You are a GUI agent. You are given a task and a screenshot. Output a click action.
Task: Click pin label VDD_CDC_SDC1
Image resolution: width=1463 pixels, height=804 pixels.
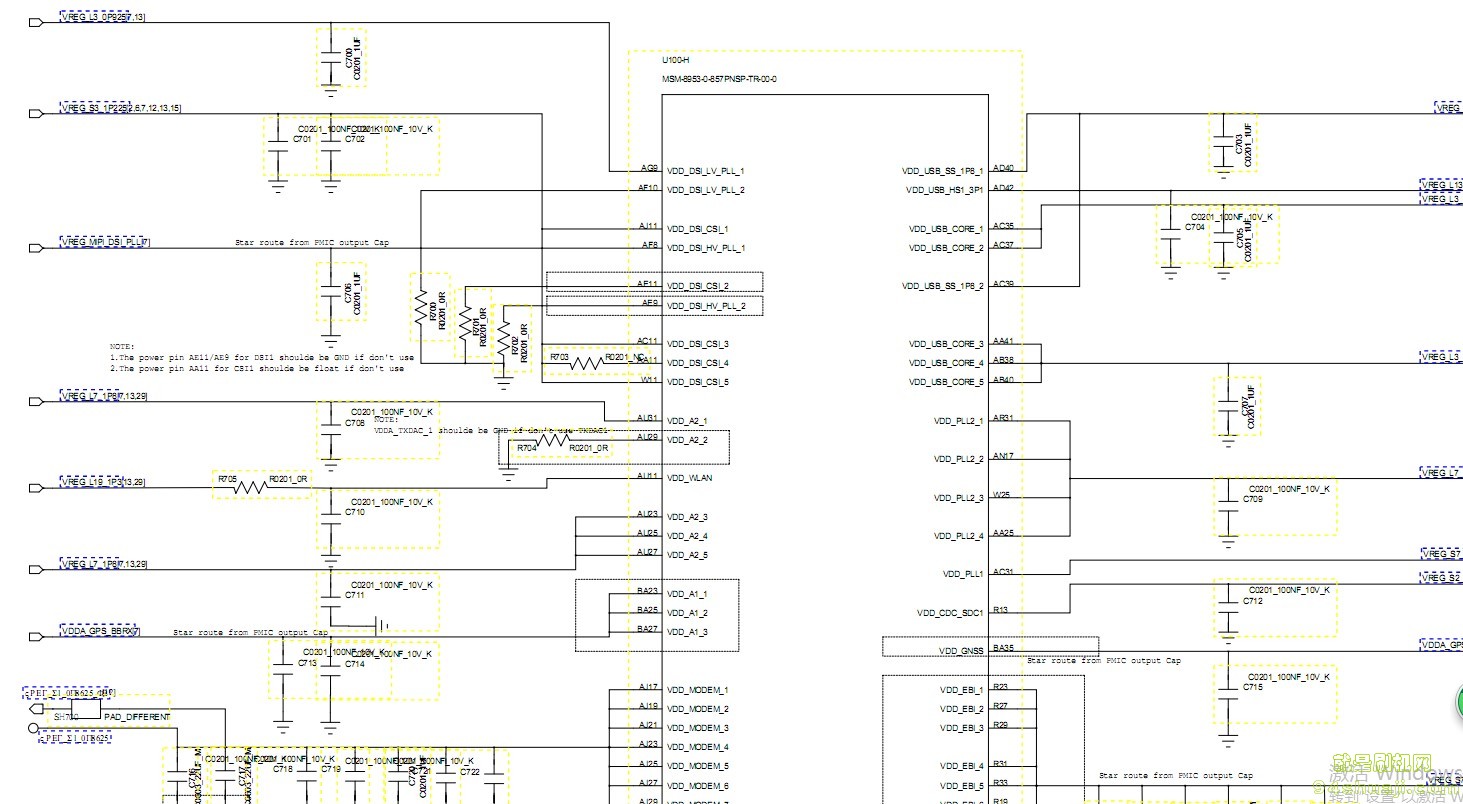point(949,613)
